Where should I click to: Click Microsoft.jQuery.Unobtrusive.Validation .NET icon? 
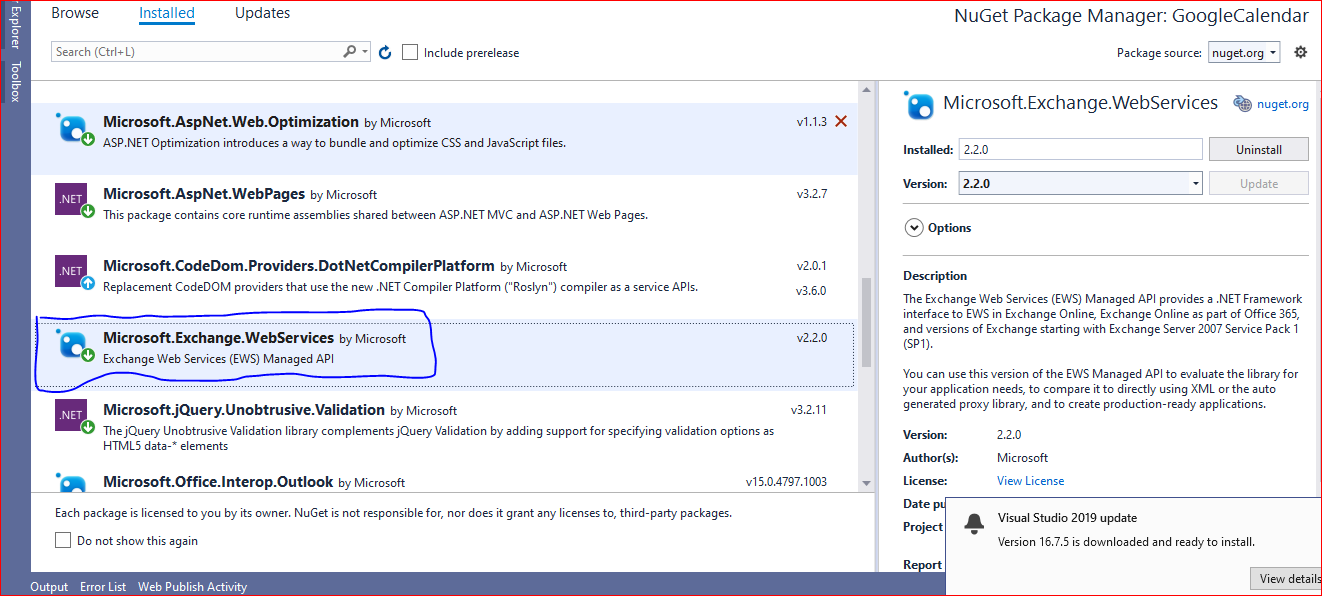75,416
